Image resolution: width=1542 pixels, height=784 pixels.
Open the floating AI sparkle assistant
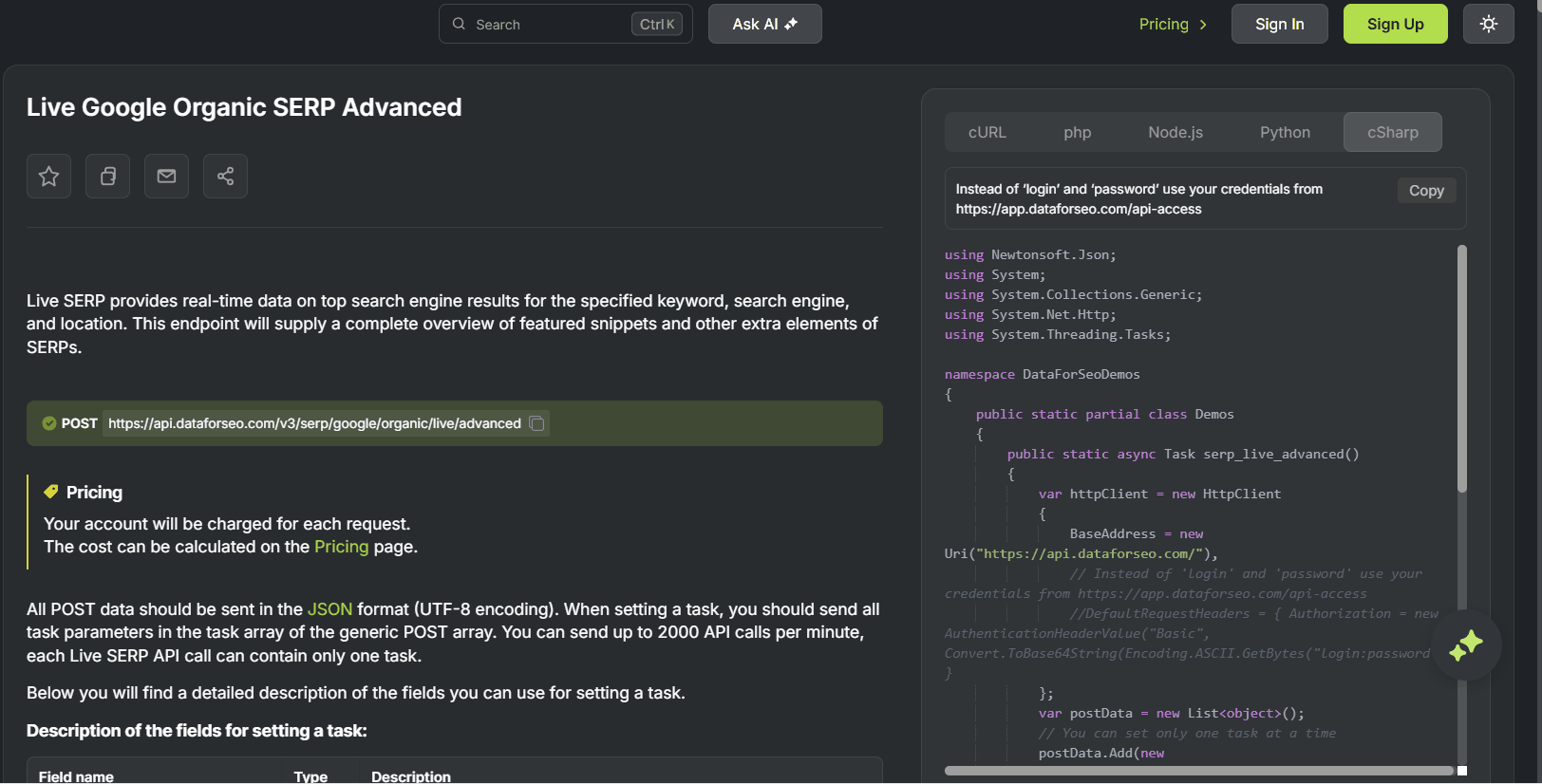pos(1466,645)
